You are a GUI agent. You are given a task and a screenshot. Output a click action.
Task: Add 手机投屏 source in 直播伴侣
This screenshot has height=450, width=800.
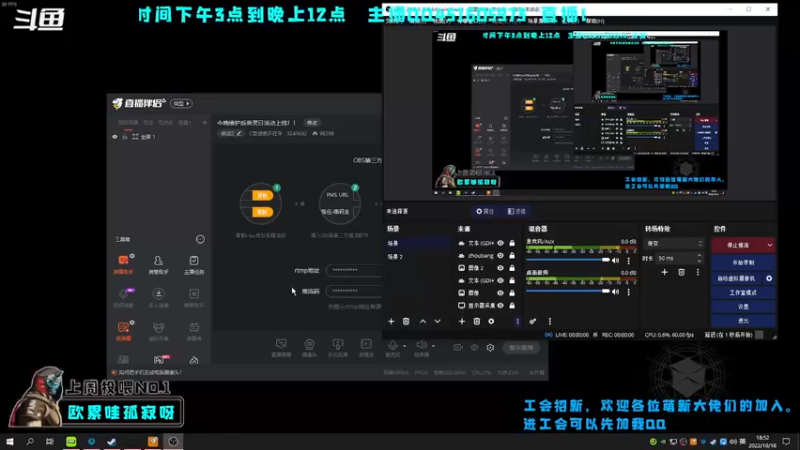[337, 348]
